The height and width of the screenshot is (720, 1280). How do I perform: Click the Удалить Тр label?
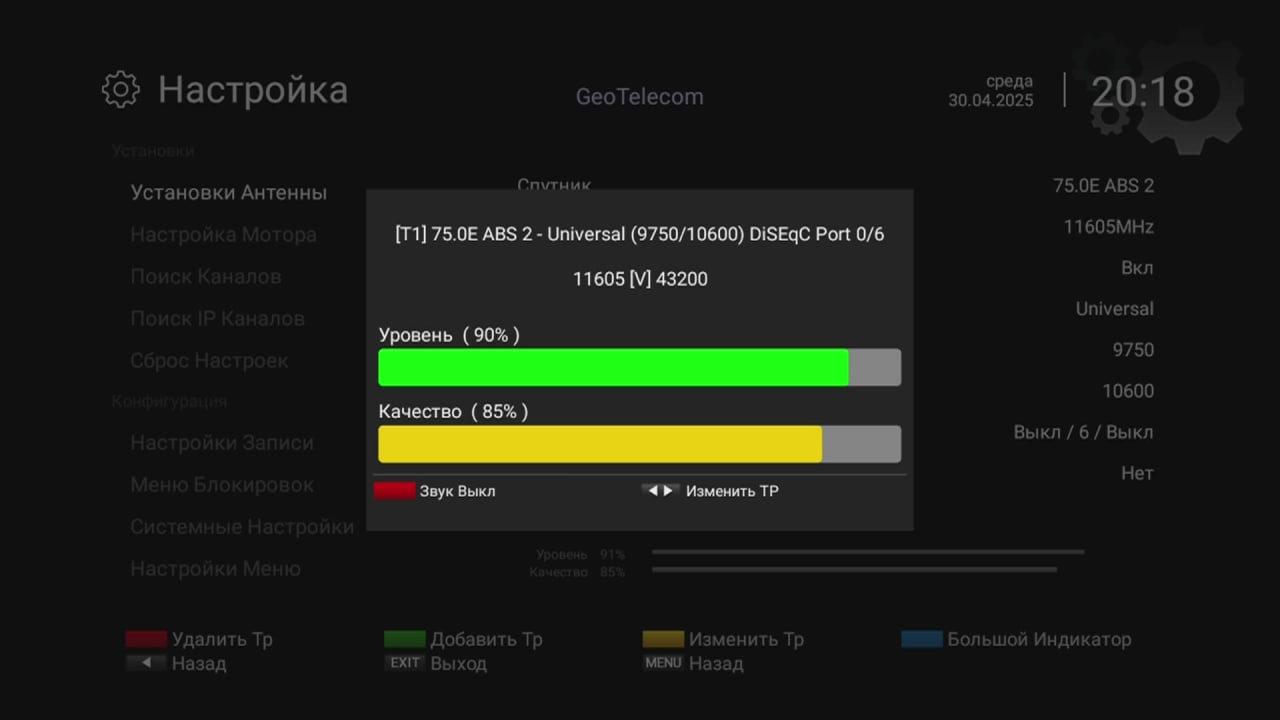coord(222,639)
